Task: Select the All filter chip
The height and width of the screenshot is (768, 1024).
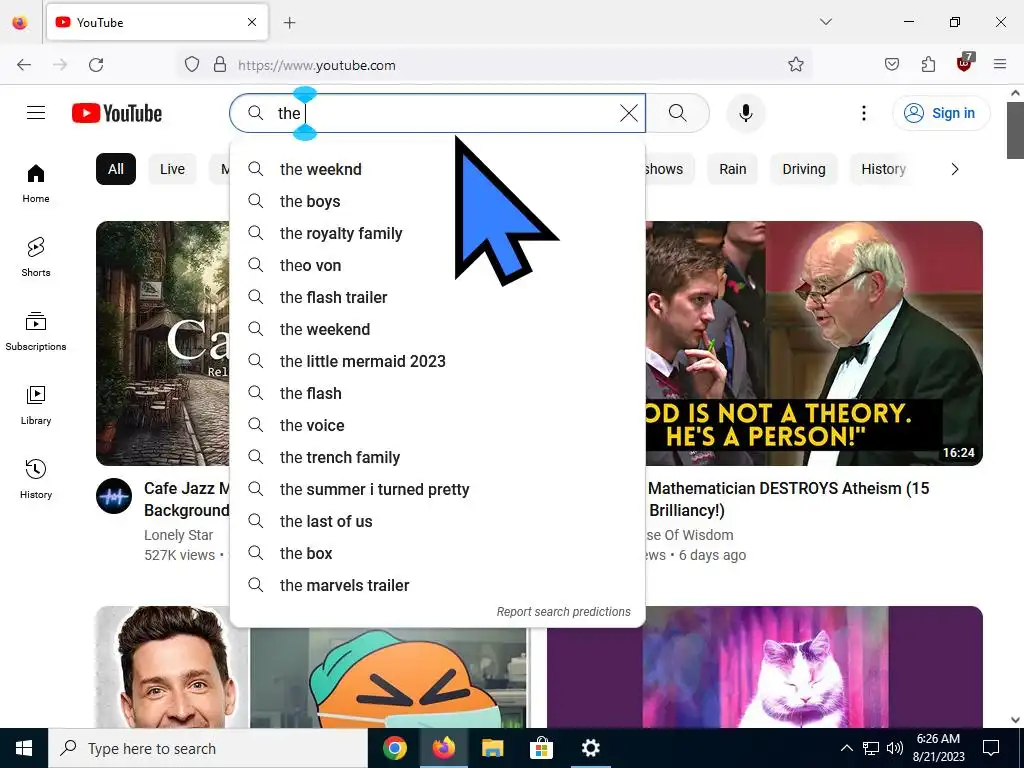Action: point(116,169)
